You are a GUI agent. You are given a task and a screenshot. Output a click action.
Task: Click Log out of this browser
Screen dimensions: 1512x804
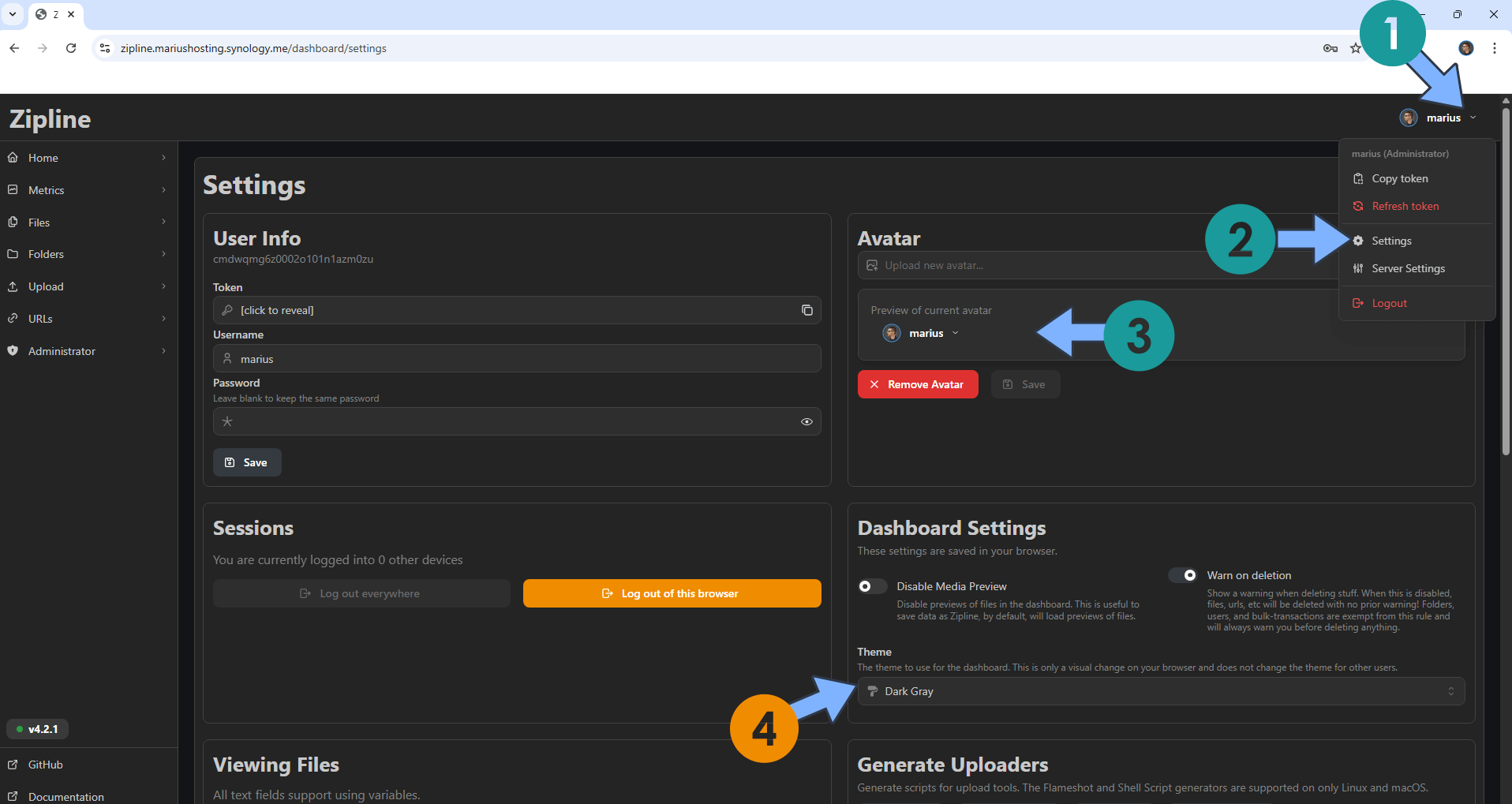click(672, 593)
